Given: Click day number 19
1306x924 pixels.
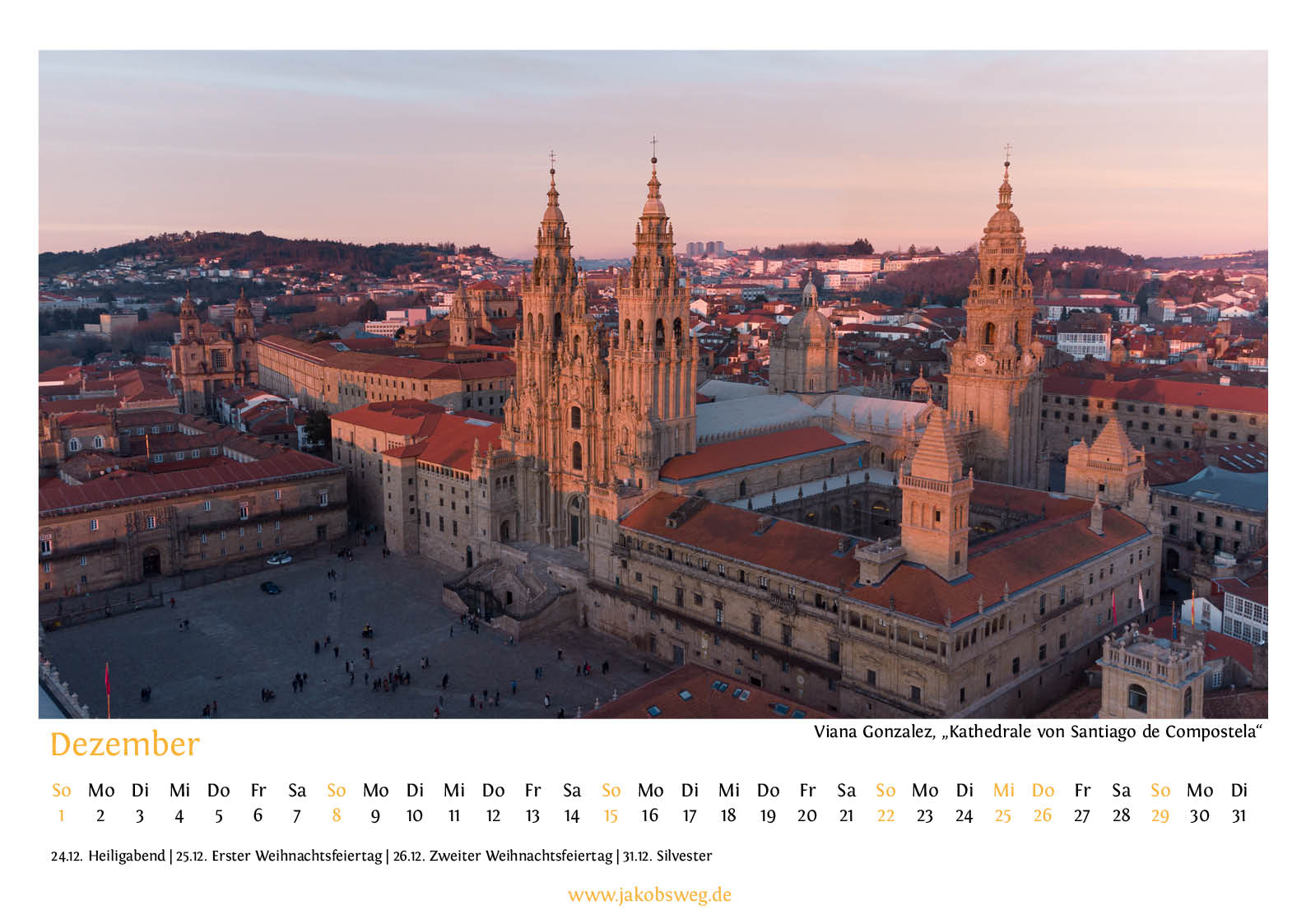Looking at the screenshot, I should (x=768, y=815).
